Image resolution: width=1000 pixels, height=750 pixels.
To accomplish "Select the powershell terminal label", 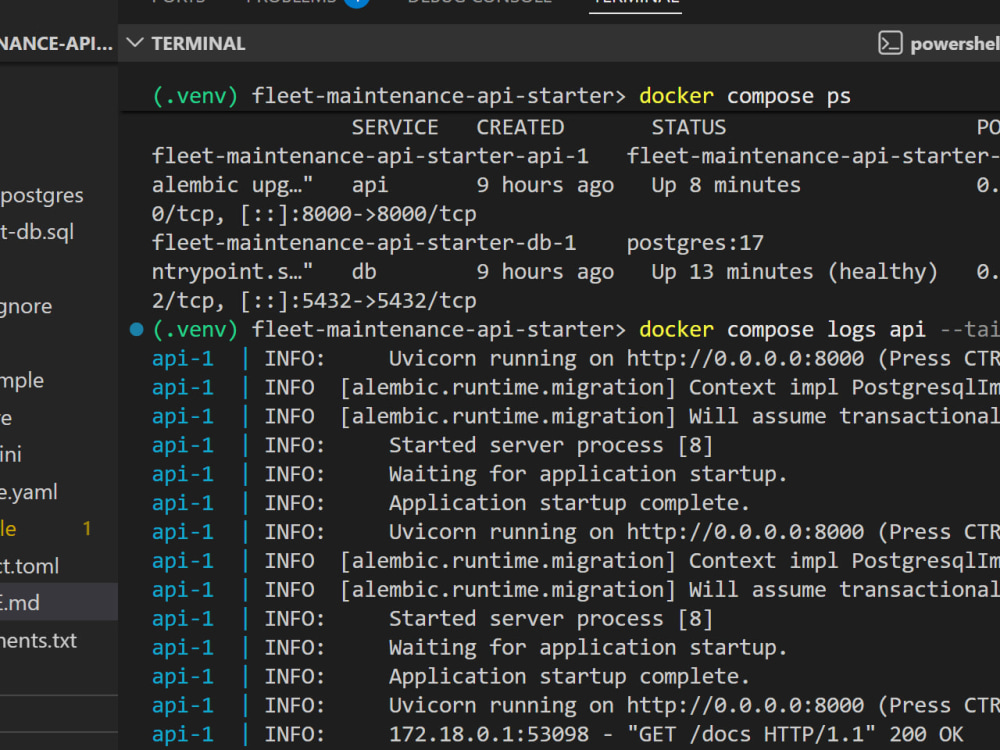I will click(x=955, y=43).
